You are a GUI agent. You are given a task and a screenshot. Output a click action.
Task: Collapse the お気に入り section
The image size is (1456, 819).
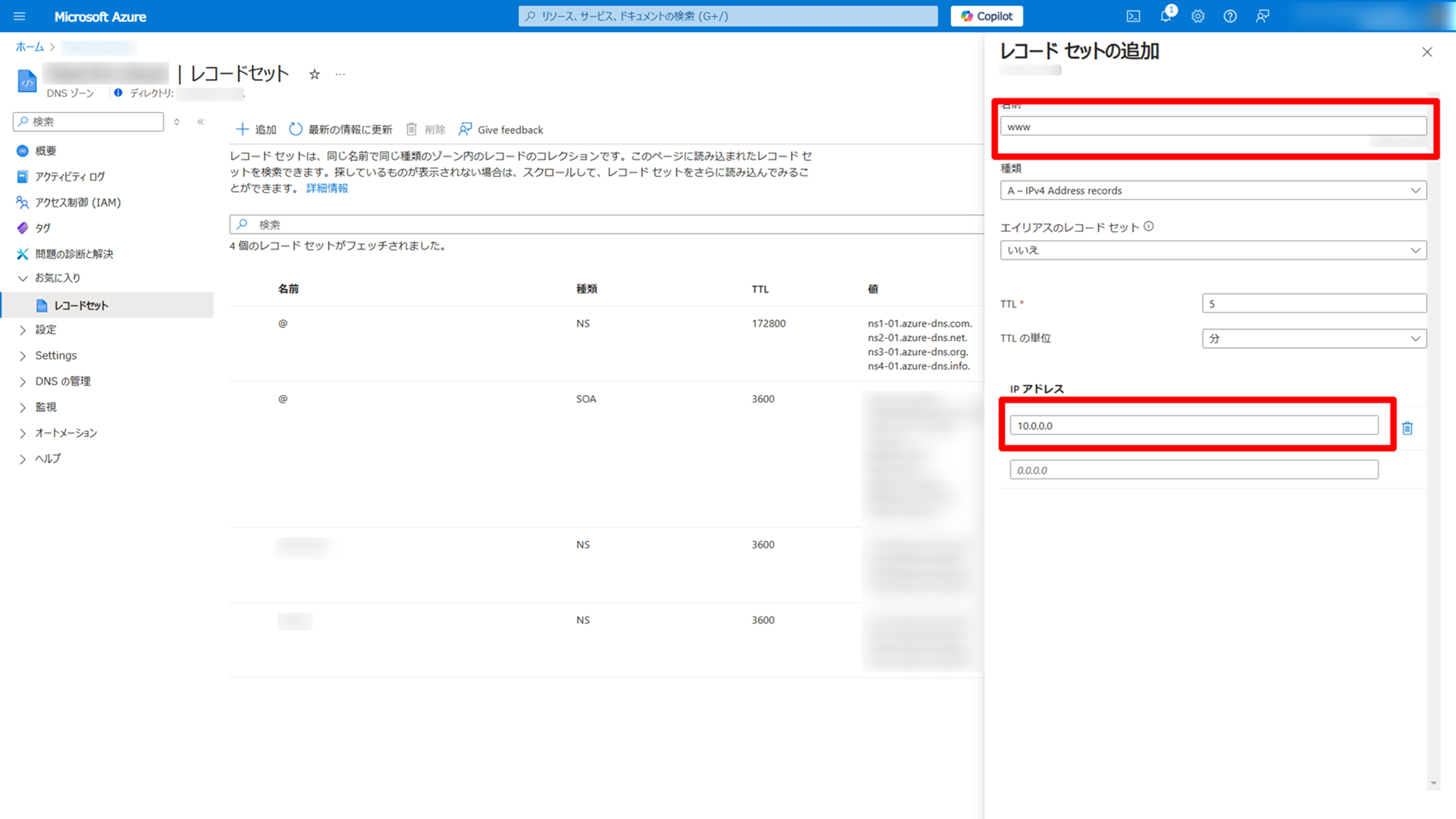23,278
